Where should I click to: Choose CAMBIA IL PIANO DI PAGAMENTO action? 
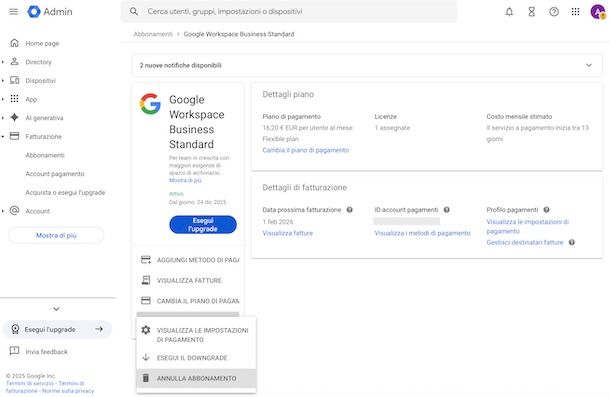point(190,300)
